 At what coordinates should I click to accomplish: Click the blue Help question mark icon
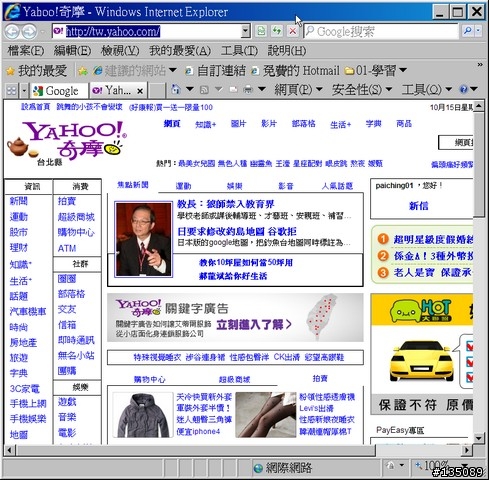click(x=463, y=89)
